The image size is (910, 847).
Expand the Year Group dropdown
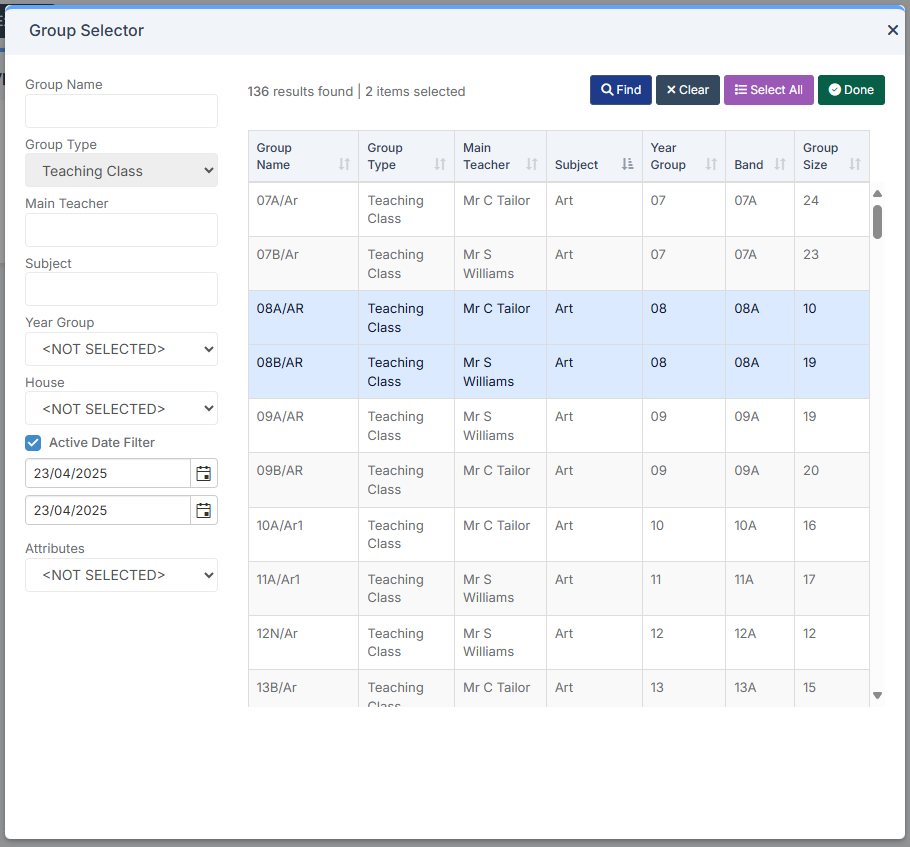pyautogui.click(x=121, y=350)
